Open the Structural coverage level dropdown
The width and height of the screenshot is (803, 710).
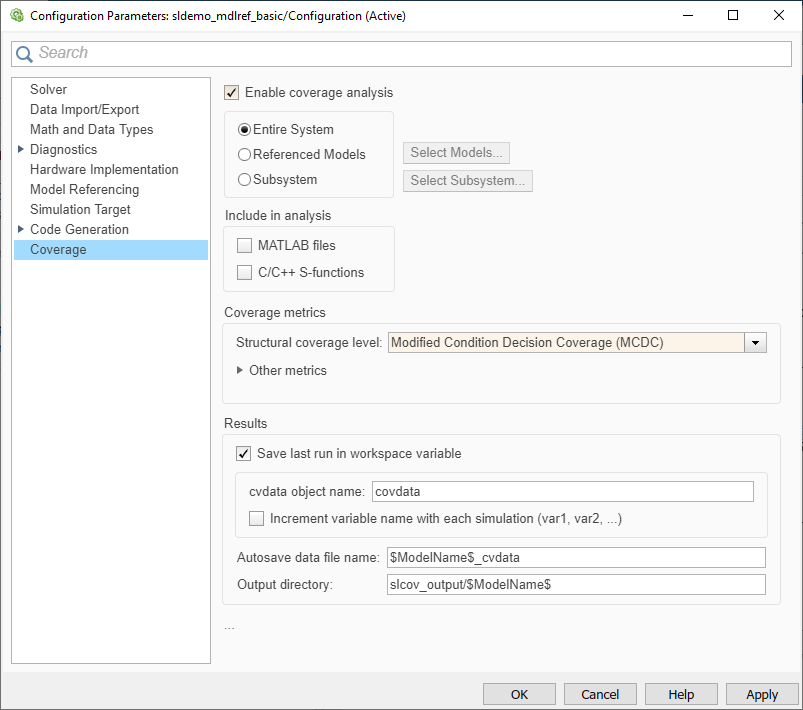757,343
